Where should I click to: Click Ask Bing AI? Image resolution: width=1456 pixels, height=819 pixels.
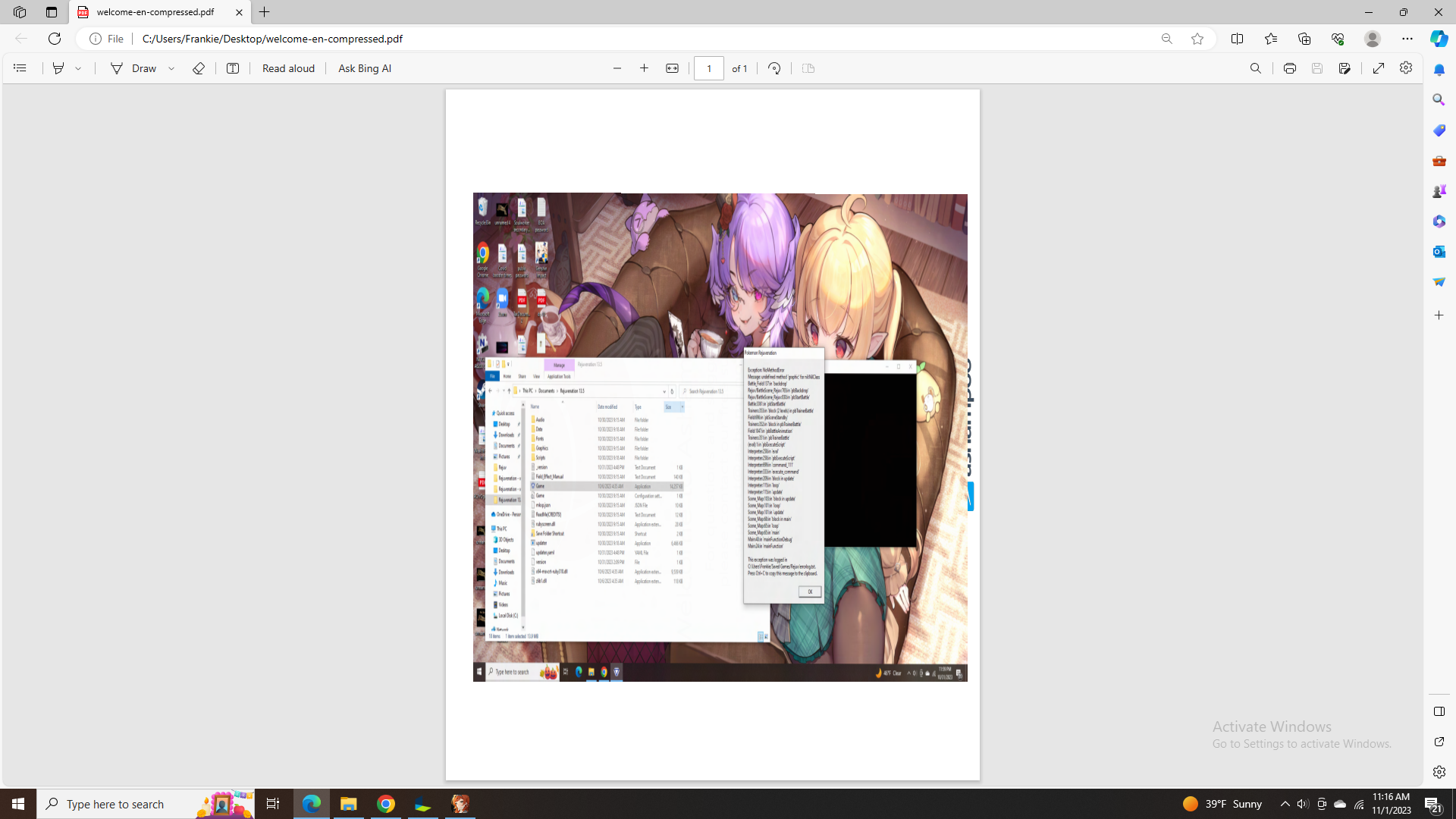365,68
